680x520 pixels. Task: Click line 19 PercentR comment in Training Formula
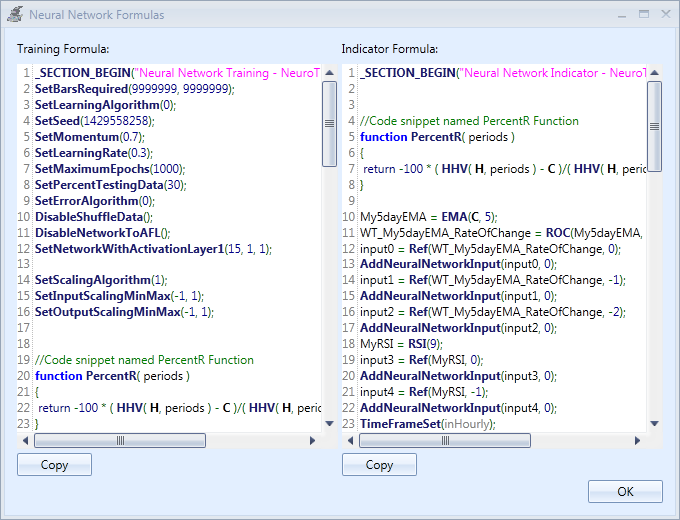[144, 360]
